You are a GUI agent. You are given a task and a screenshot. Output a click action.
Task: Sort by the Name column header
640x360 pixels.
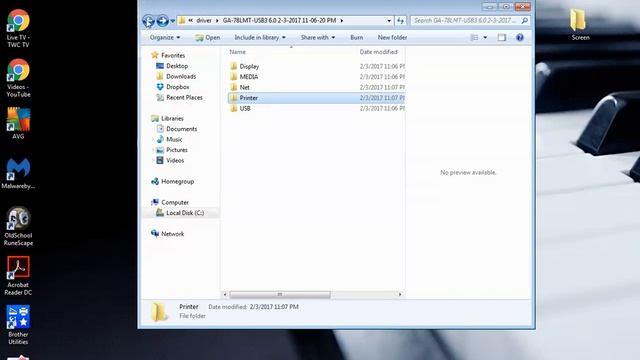click(x=237, y=52)
